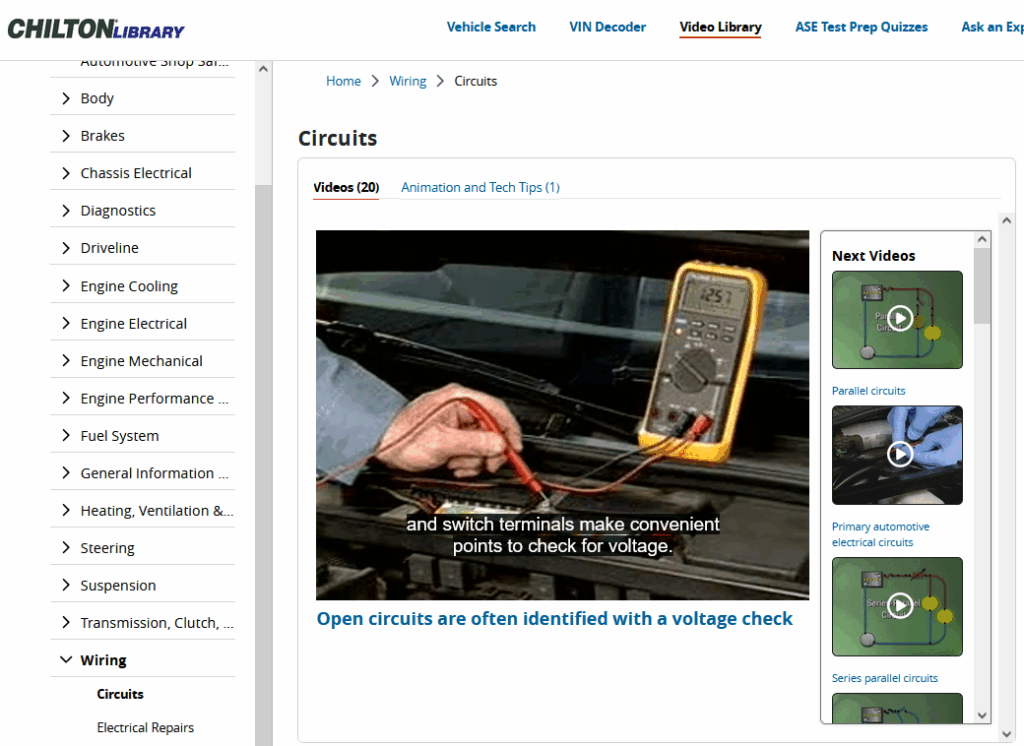Screen dimensions: 1024x746
Task: Switch to the Videos (20) tab
Action: (x=346, y=187)
